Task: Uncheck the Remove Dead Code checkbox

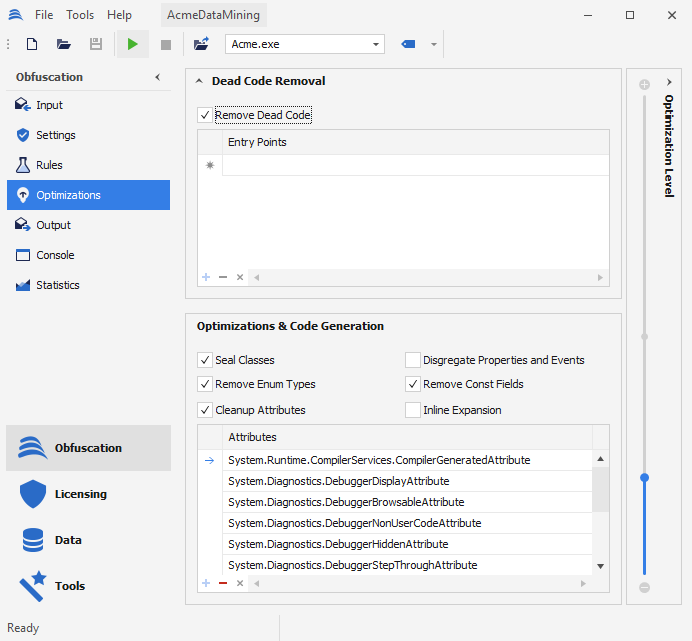Action: (205, 116)
